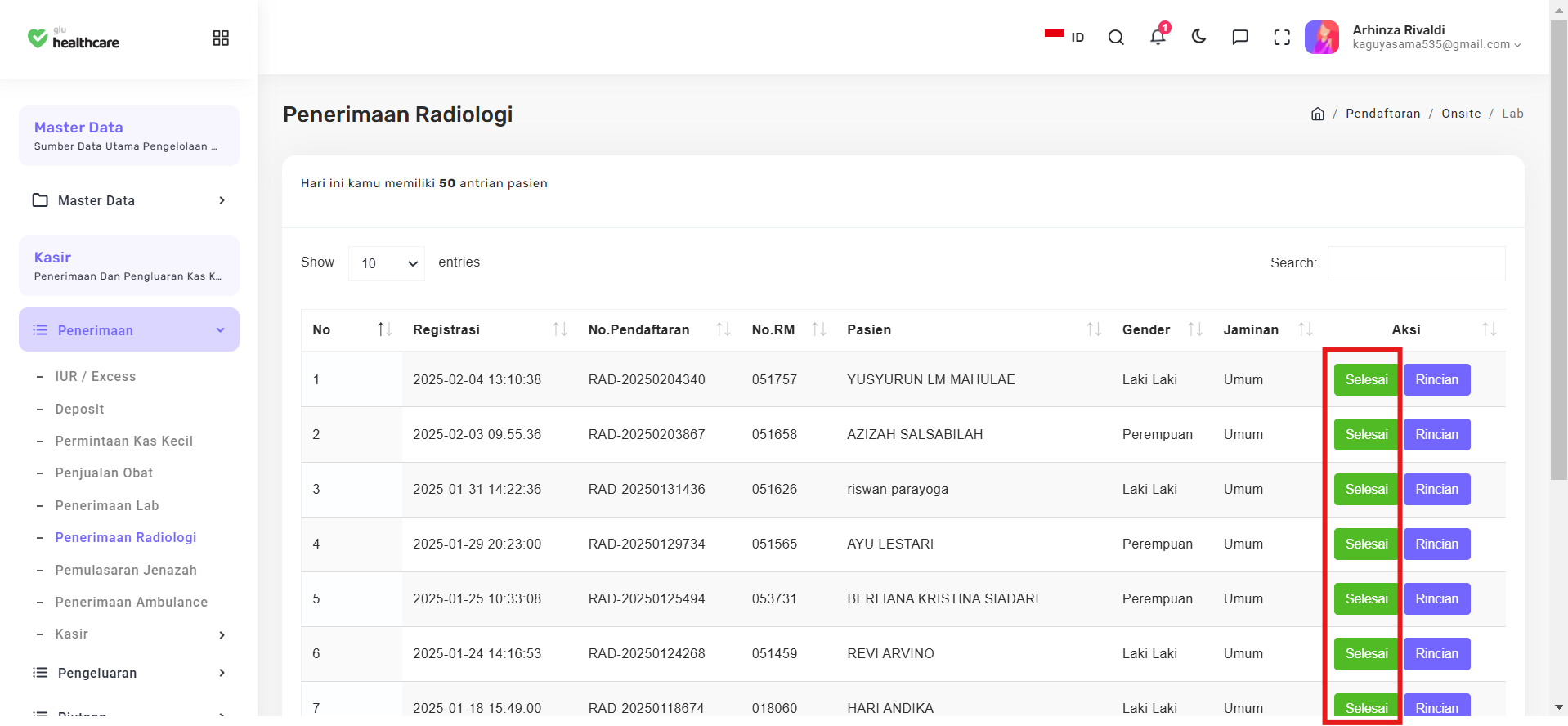Click Selesai for AYU LESTARI
This screenshot has height=726, width=1568.
pyautogui.click(x=1366, y=544)
